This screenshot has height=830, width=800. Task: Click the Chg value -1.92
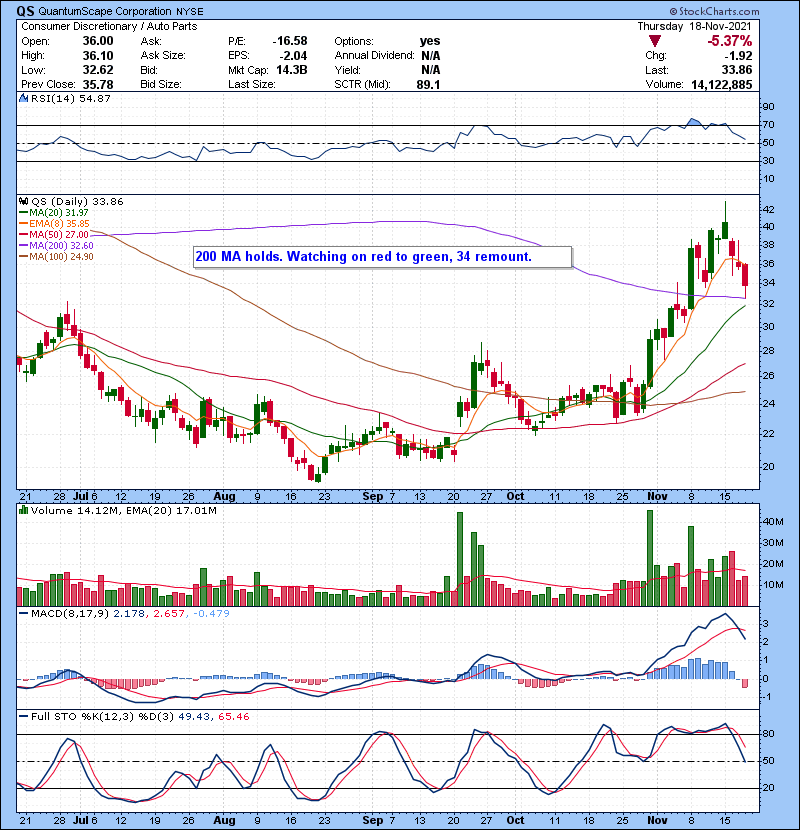click(738, 56)
